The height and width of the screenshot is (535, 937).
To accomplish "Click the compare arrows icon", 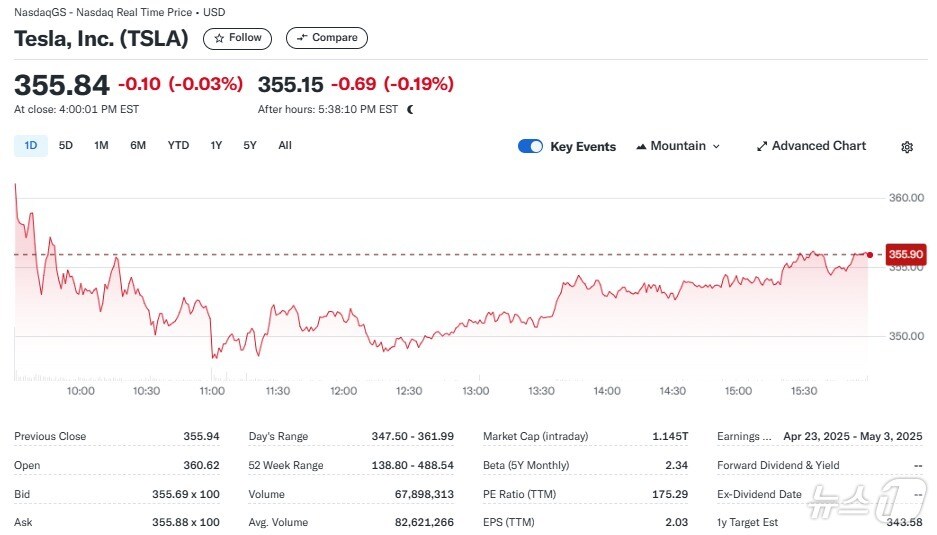I will (x=301, y=38).
